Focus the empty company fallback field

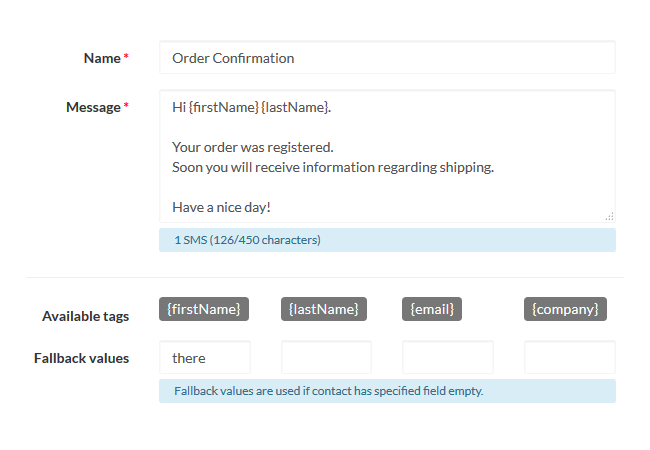[x=569, y=358]
